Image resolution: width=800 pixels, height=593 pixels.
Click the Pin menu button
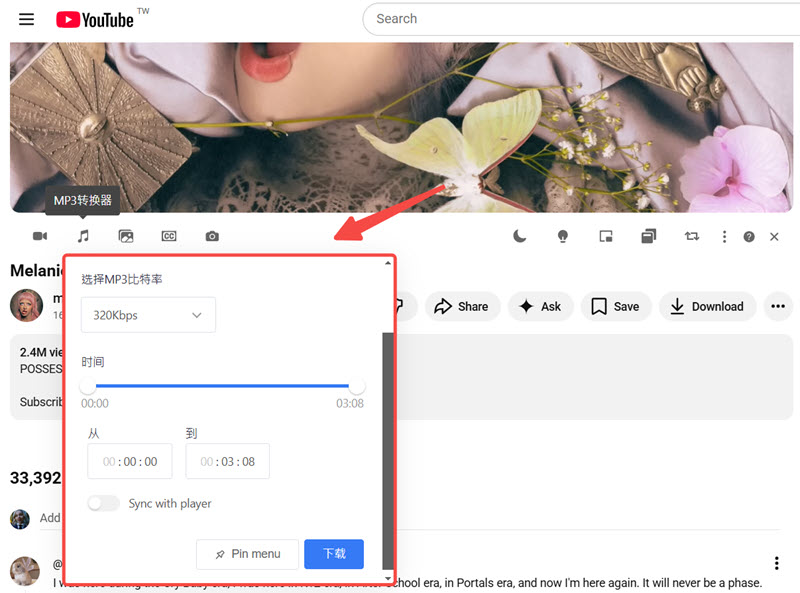247,554
